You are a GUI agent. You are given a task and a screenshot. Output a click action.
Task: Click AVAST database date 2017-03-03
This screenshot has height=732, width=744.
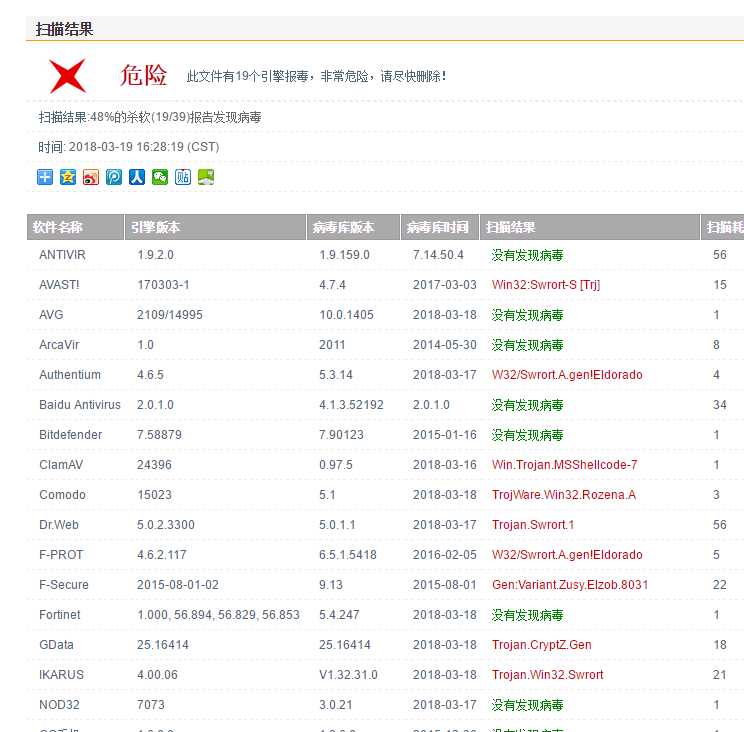[445, 285]
